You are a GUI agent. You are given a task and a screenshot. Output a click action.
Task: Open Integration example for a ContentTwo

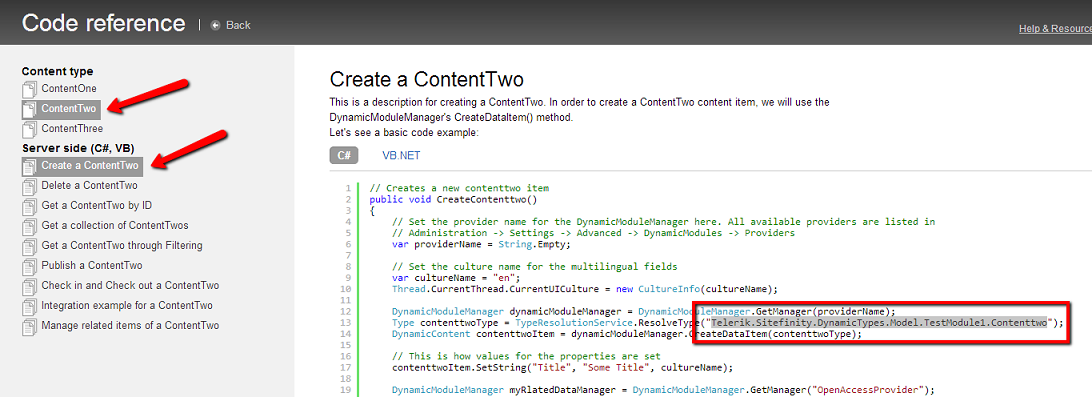pos(127,306)
